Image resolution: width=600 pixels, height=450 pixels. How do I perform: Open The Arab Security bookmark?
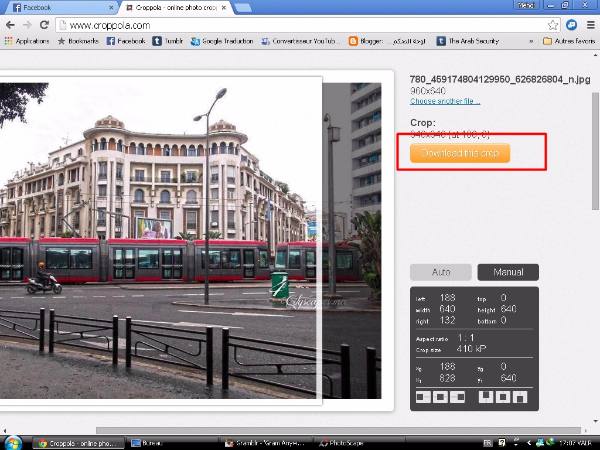pyautogui.click(x=468, y=41)
